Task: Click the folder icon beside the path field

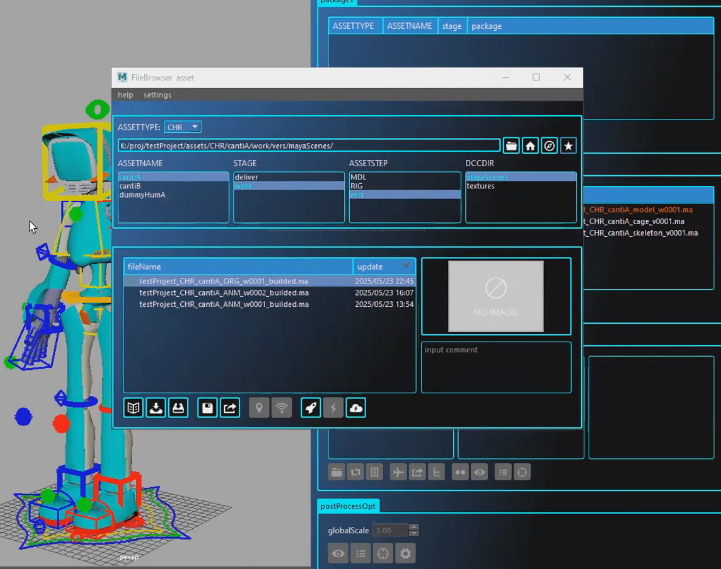Action: tap(511, 146)
